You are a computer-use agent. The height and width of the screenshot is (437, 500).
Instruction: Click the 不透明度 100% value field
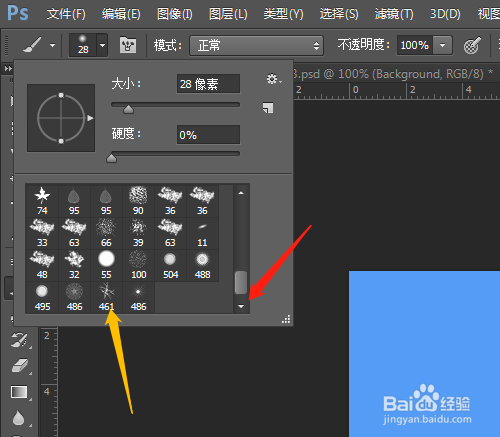(415, 45)
